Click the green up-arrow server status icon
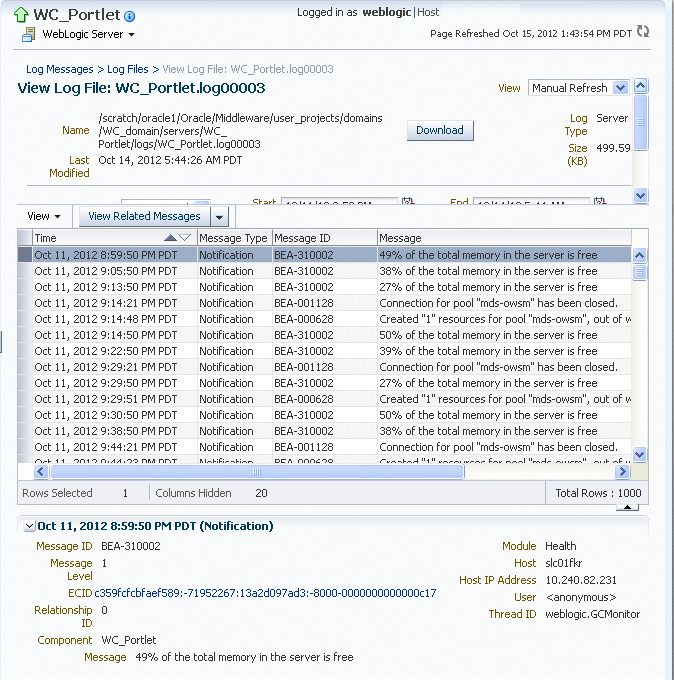 [21, 15]
